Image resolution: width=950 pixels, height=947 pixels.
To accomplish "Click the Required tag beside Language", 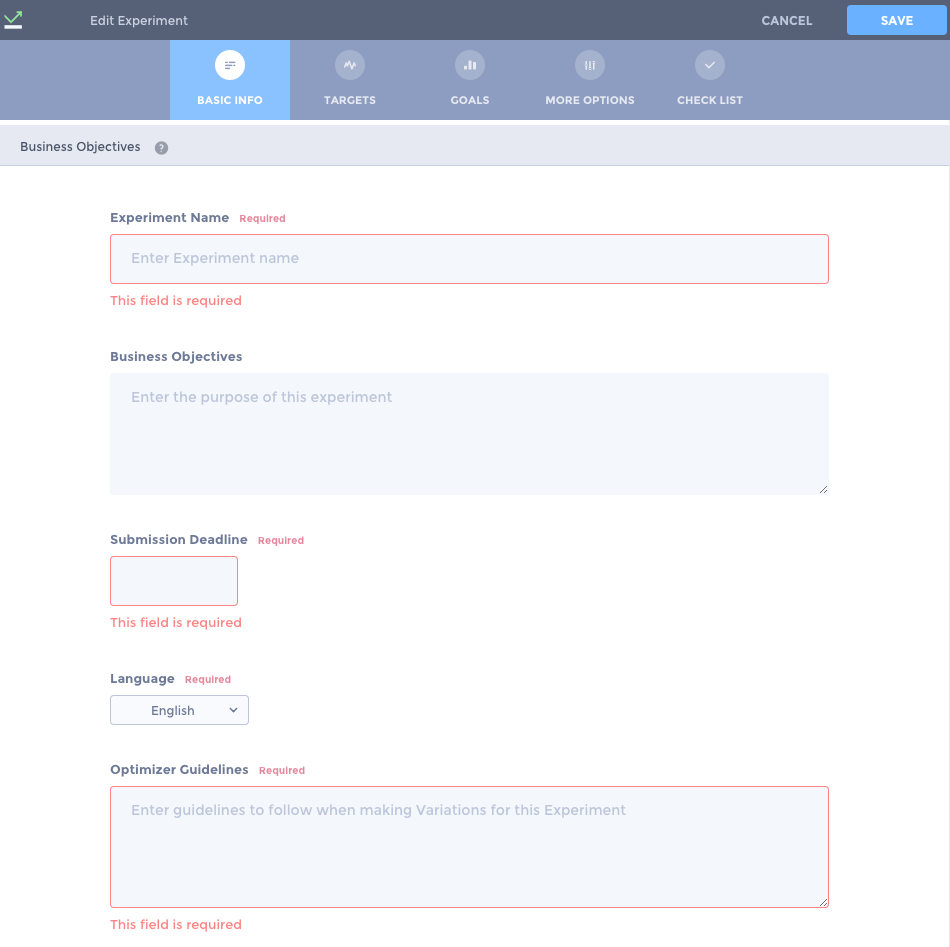I will pos(208,680).
